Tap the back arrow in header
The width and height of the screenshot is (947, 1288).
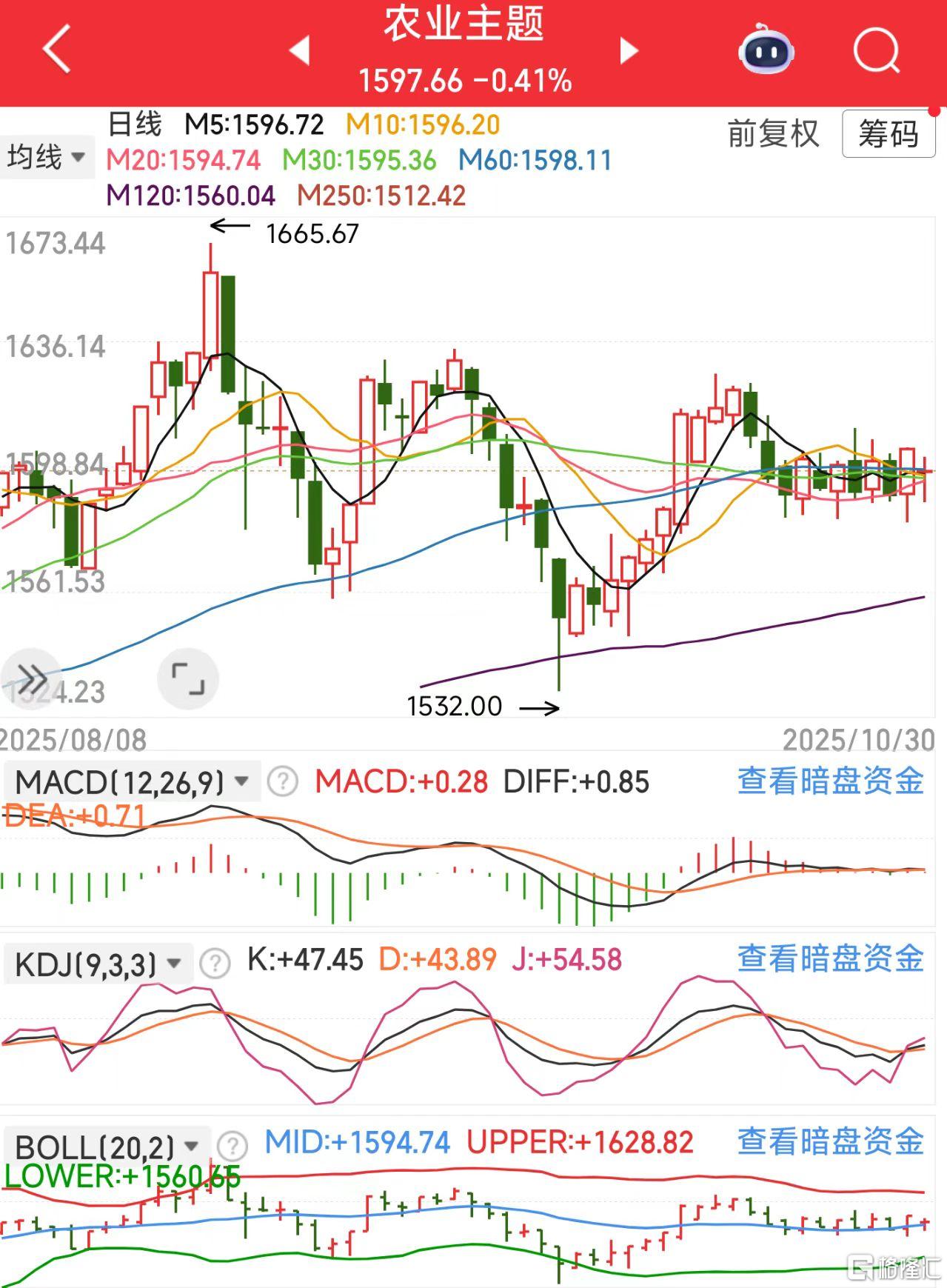[57, 49]
